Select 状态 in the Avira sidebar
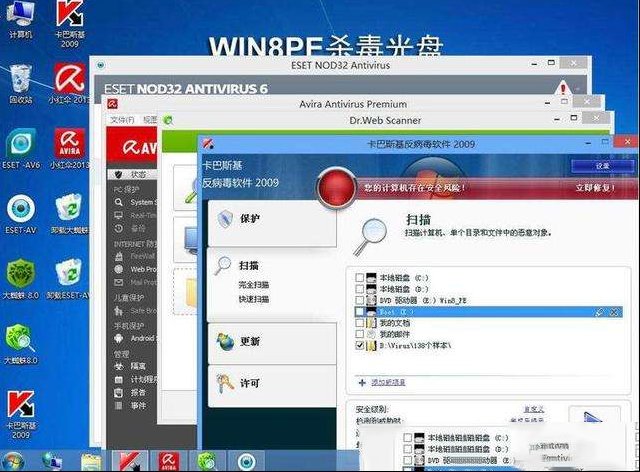640x472 pixels. tap(132, 174)
